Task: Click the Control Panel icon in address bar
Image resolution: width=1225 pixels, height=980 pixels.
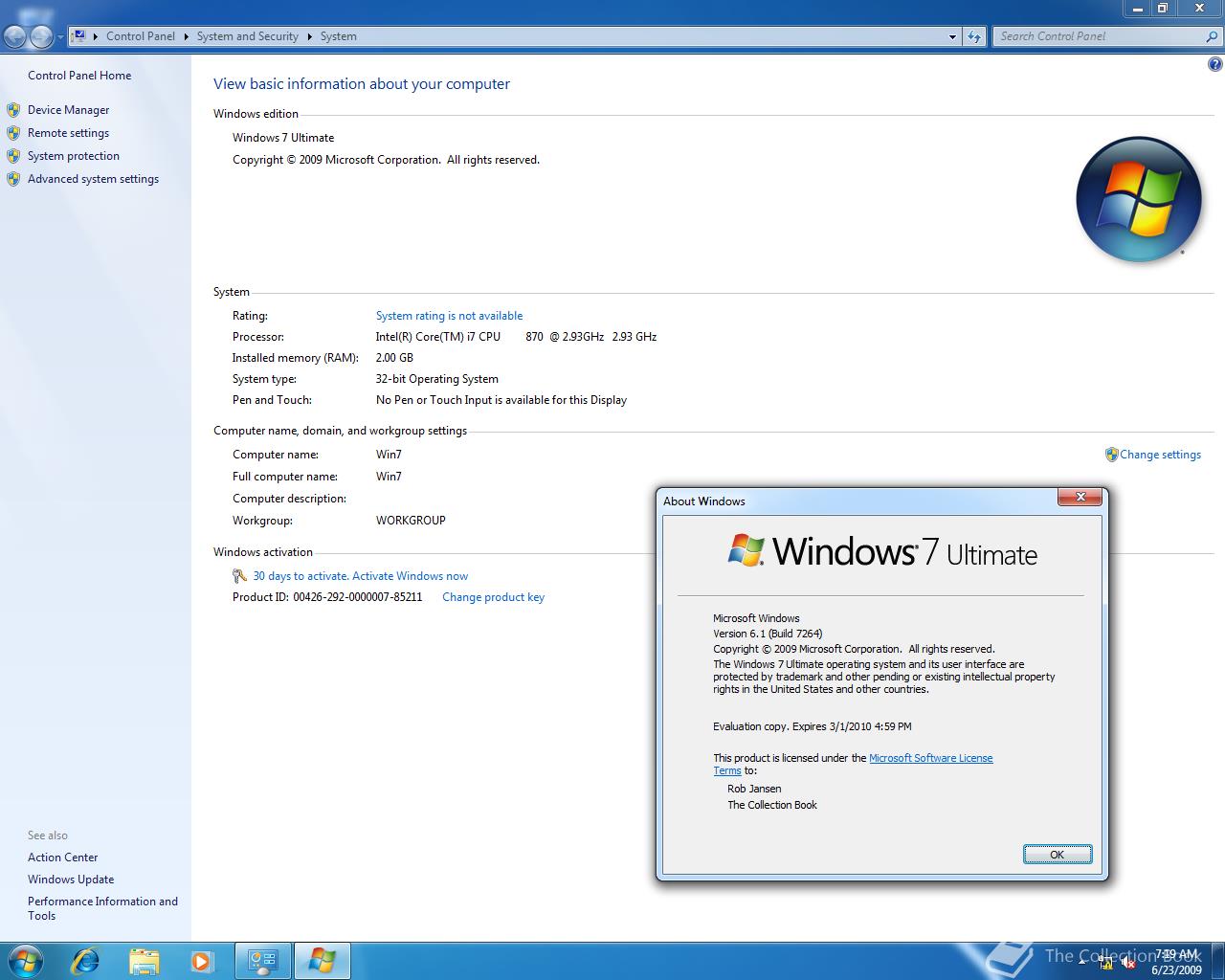Action: [80, 35]
